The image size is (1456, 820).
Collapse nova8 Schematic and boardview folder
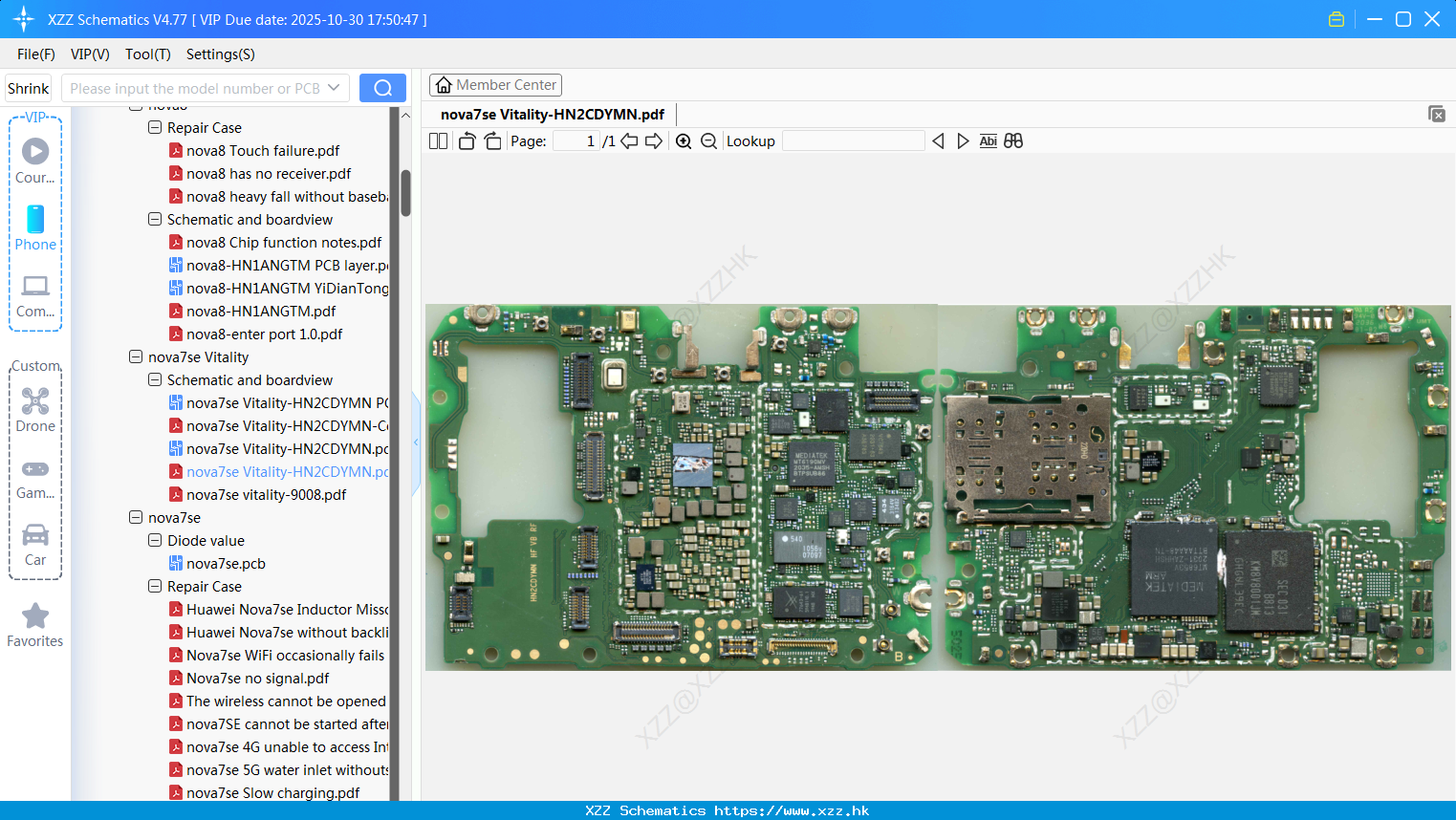coord(155,219)
